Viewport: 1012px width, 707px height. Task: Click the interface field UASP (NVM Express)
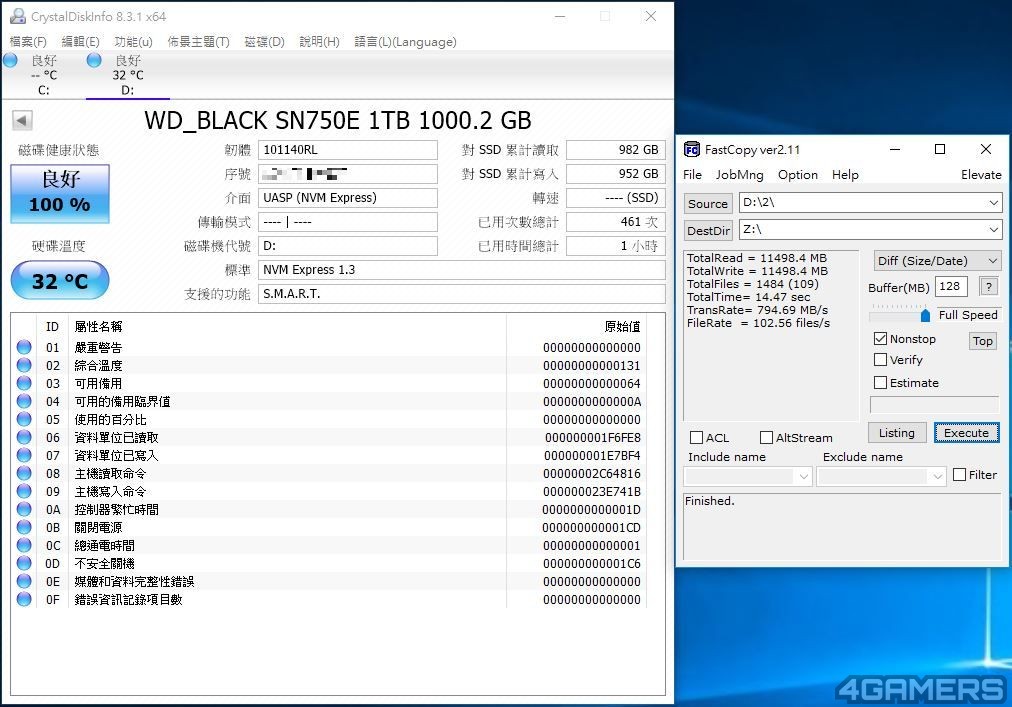coord(347,198)
